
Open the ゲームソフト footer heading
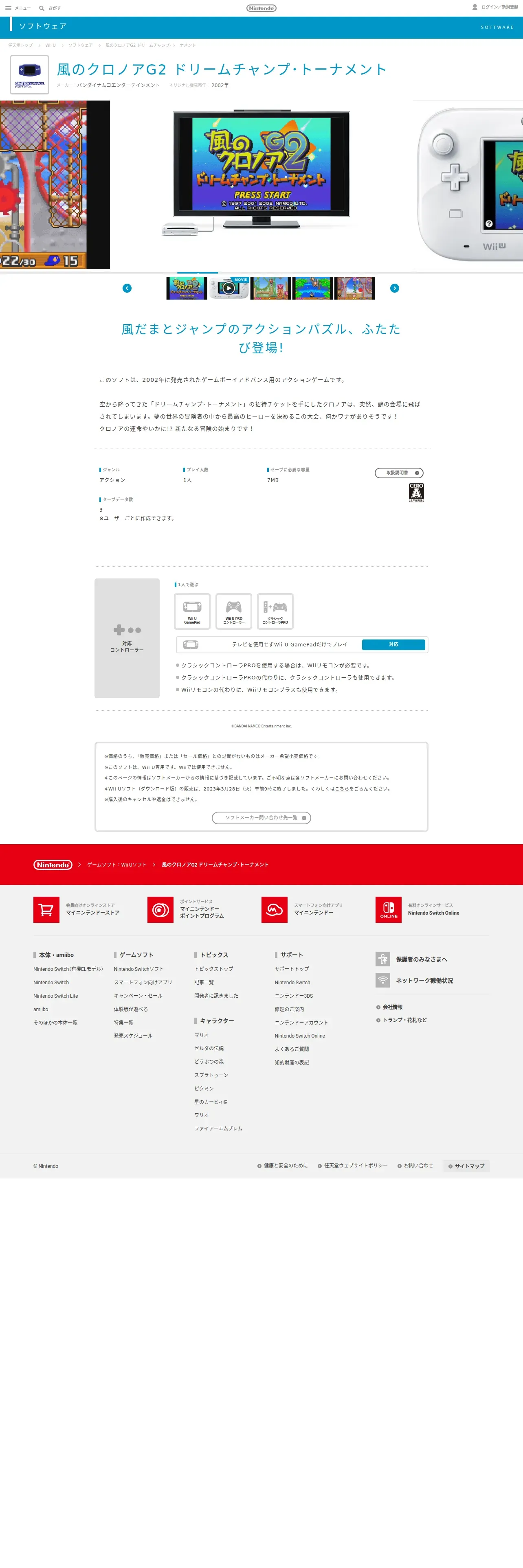[x=136, y=955]
